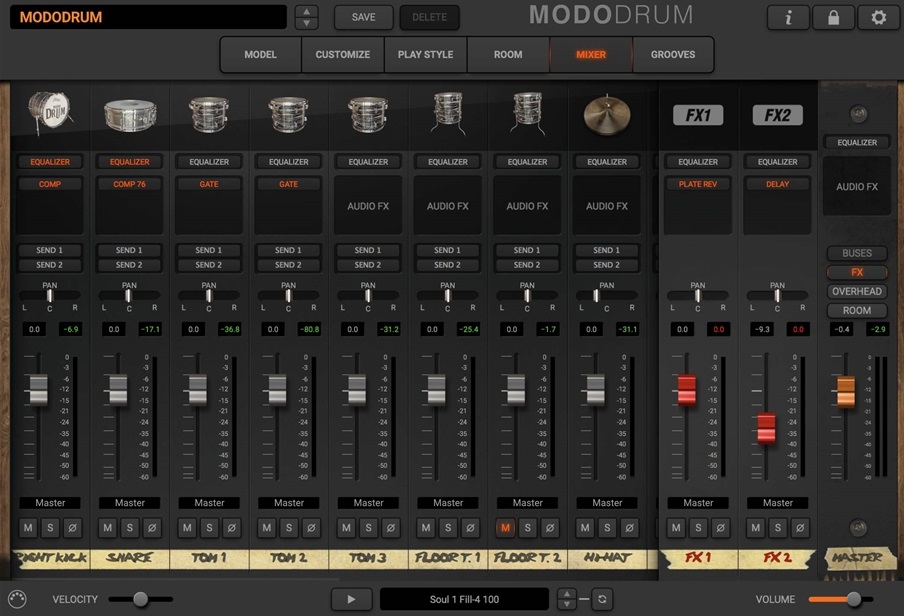Viewport: 904px width, 616px height.
Task: Open the info panel
Action: pos(788,17)
